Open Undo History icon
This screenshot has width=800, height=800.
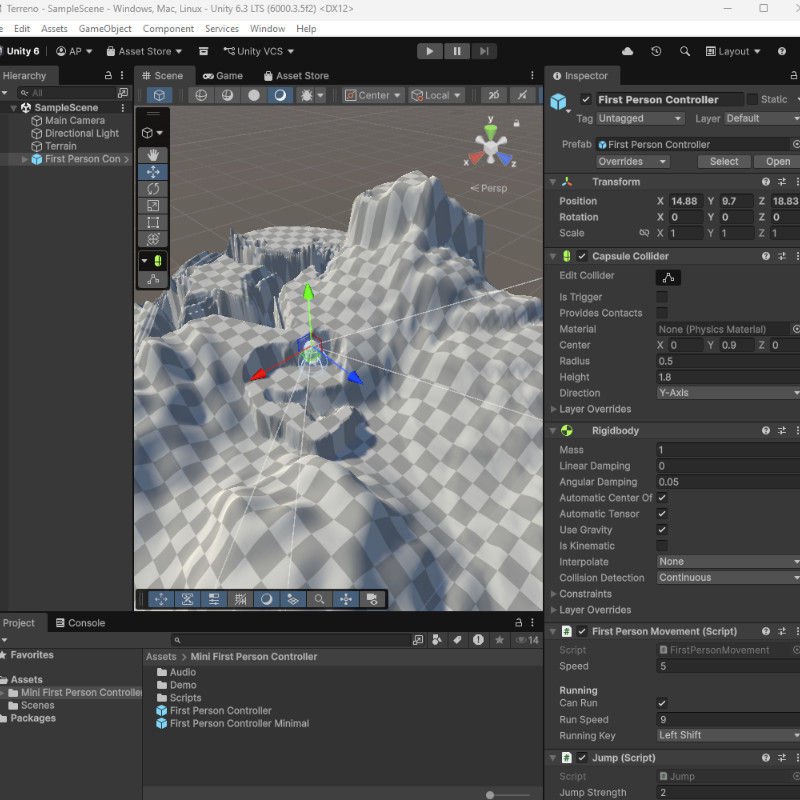pos(656,51)
